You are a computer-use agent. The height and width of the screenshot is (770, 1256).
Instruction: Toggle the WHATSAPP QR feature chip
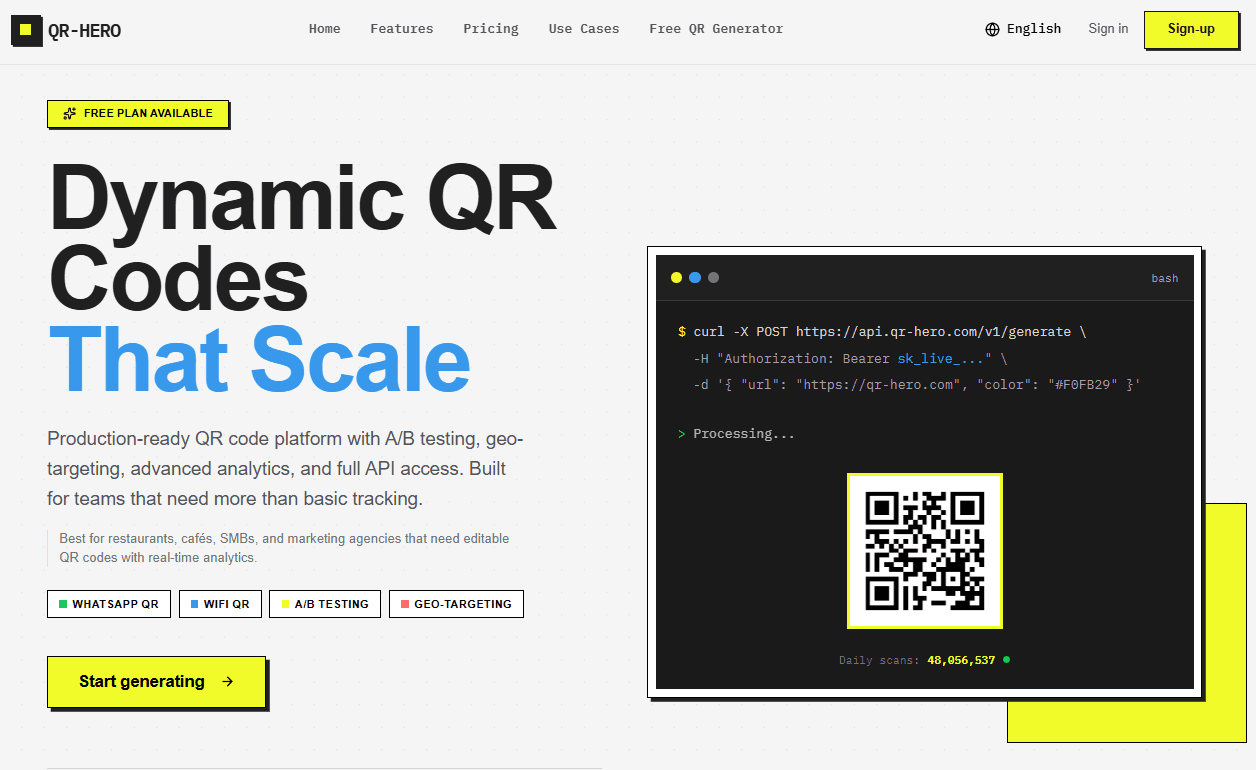[x=108, y=604]
